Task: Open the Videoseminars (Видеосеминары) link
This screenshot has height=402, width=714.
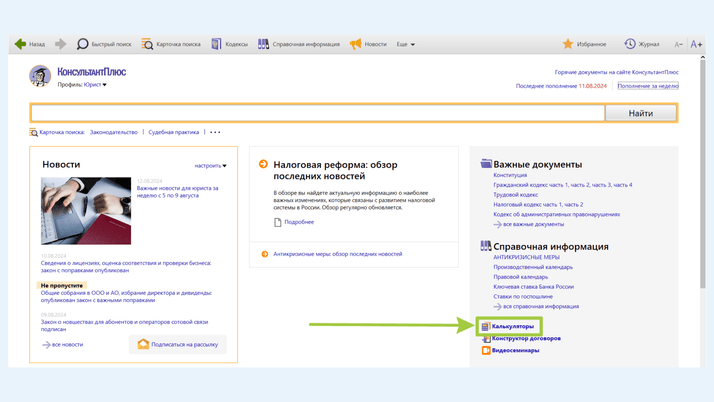Action: (x=515, y=350)
